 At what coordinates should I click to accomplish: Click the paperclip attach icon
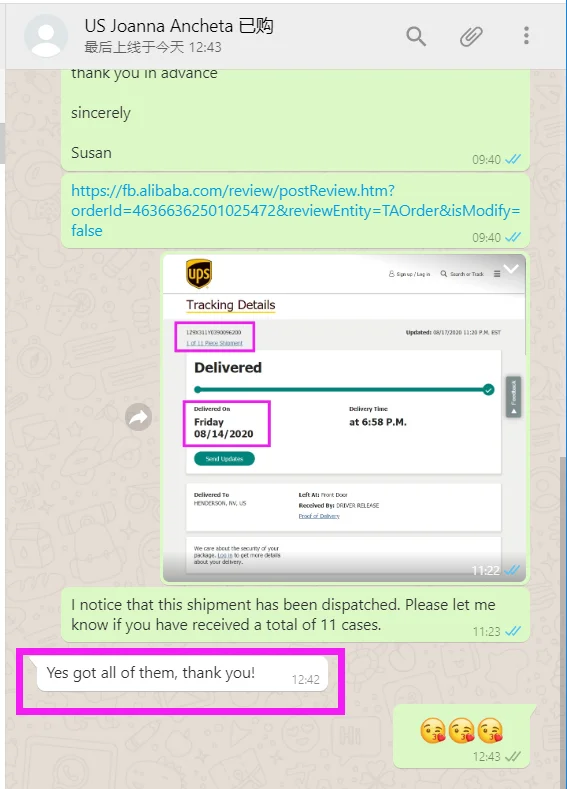click(471, 36)
